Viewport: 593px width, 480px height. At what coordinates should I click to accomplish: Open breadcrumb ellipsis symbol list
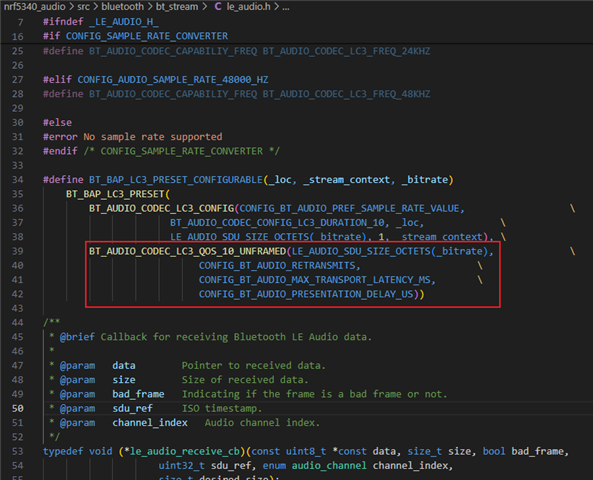tap(286, 7)
